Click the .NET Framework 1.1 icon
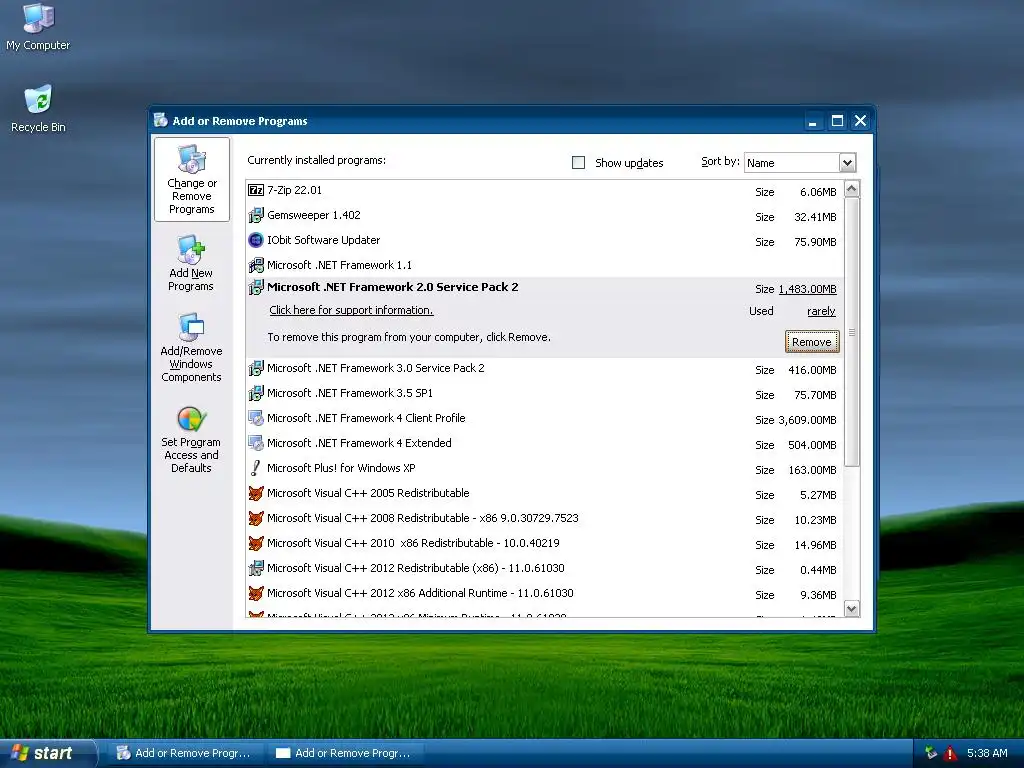Viewport: 1024px width, 768px height. pyautogui.click(x=256, y=265)
